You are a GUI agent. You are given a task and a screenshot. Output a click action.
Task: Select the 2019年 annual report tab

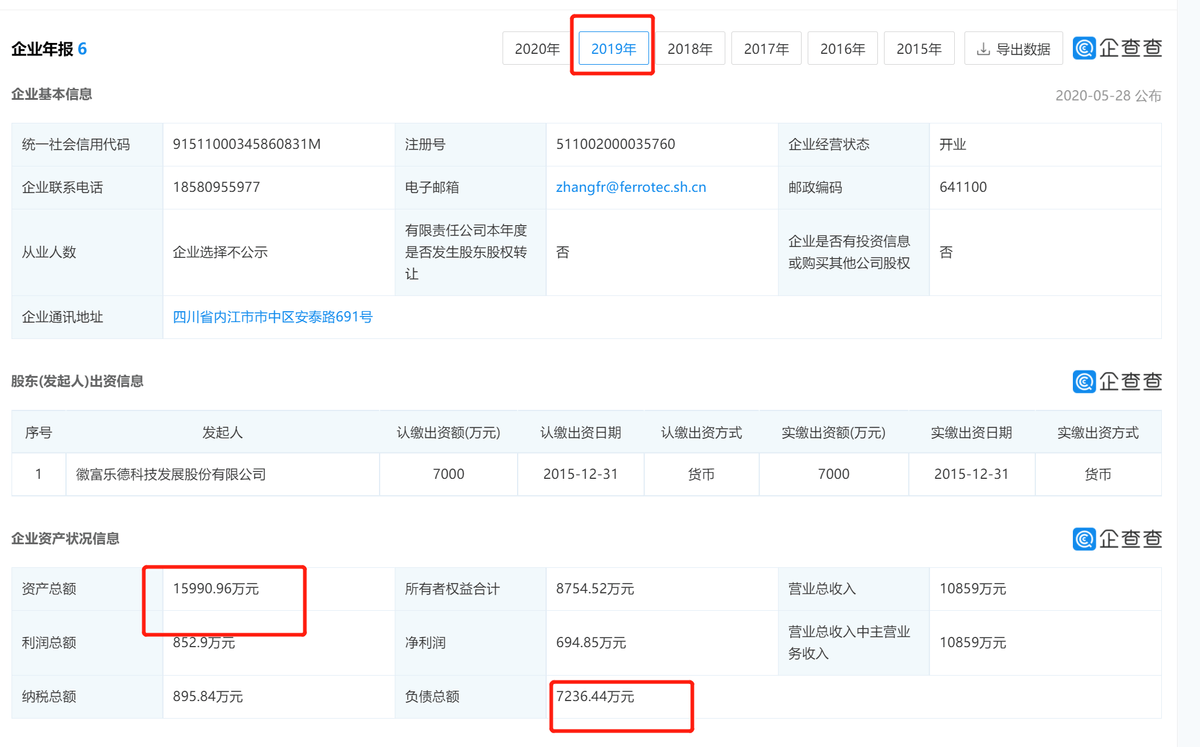614,49
